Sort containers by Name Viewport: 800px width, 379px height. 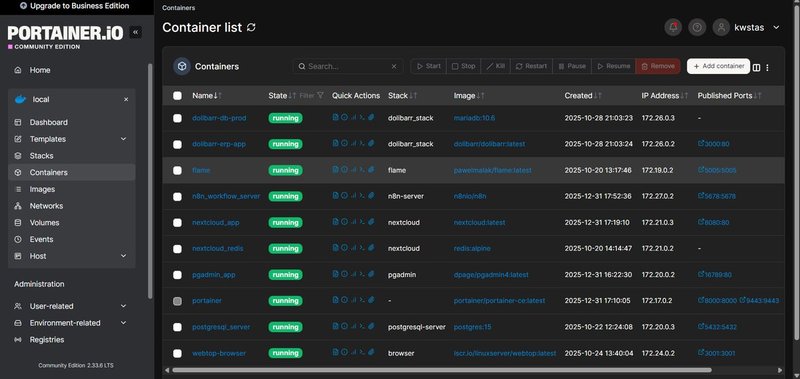(x=207, y=95)
